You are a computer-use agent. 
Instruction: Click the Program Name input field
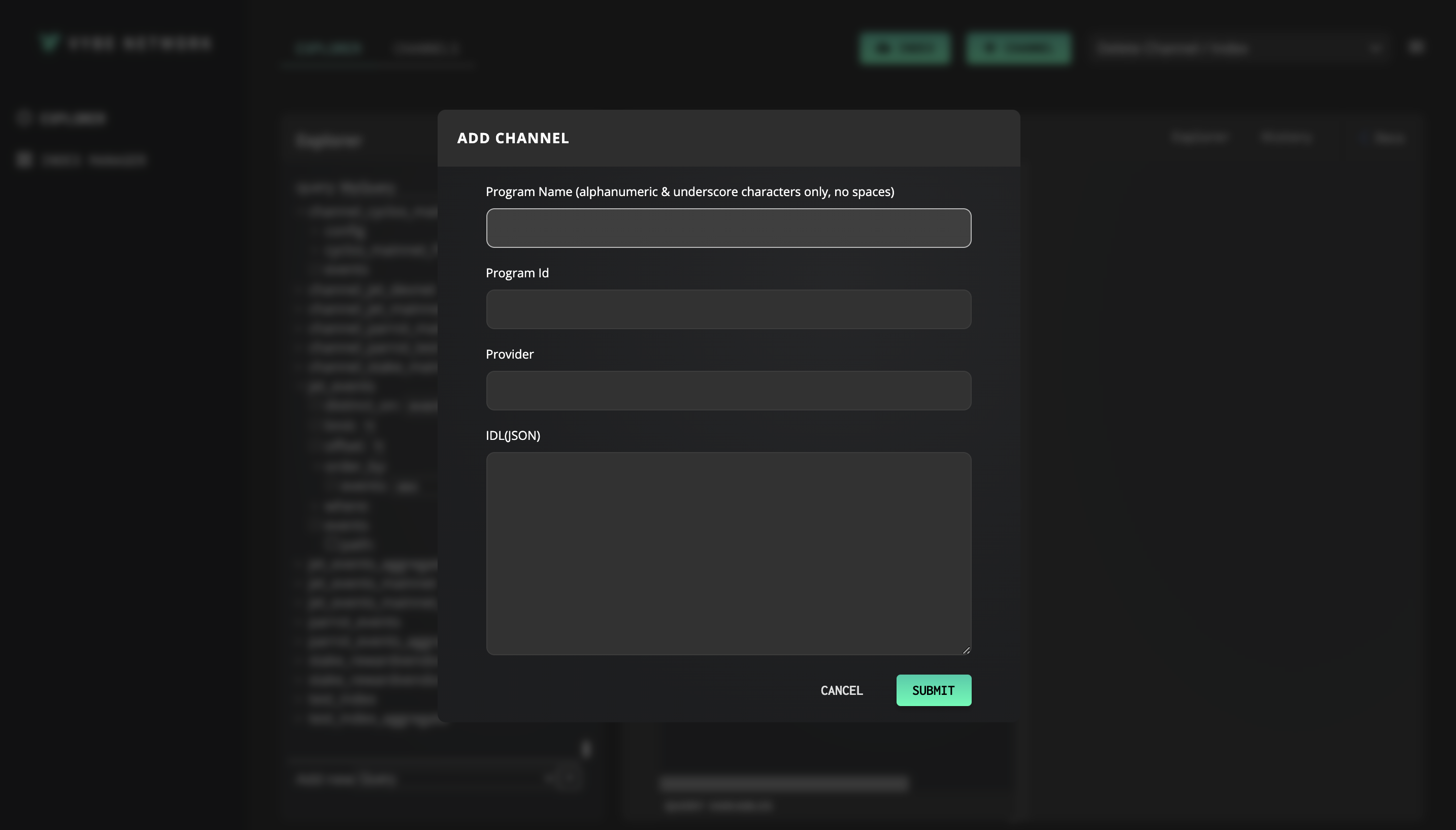click(x=728, y=228)
